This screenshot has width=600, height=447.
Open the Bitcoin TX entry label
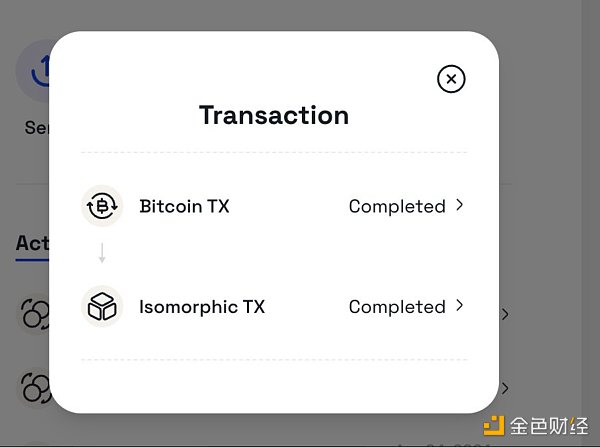[184, 207]
